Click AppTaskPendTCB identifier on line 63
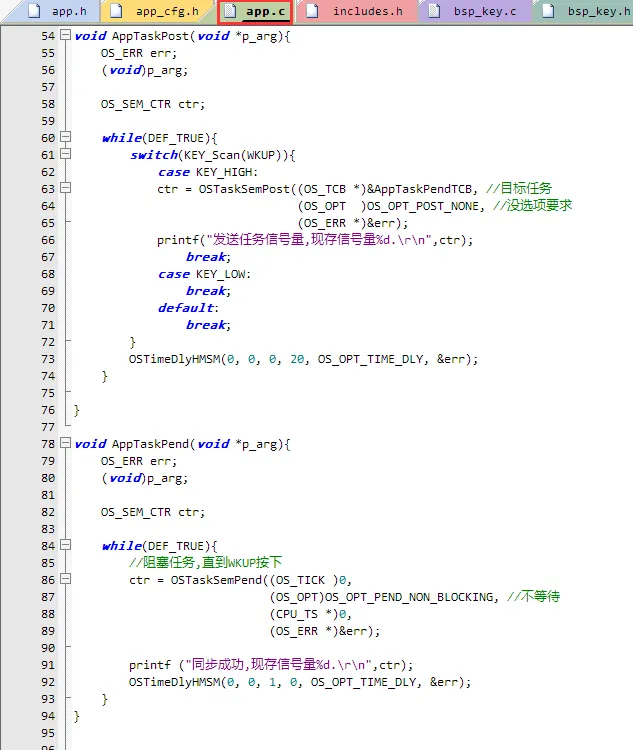Image resolution: width=633 pixels, height=750 pixels. [425, 189]
